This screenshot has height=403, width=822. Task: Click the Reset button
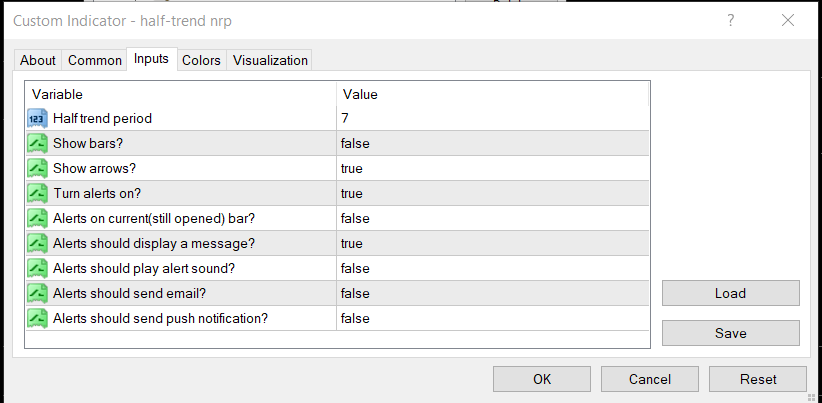pos(757,379)
